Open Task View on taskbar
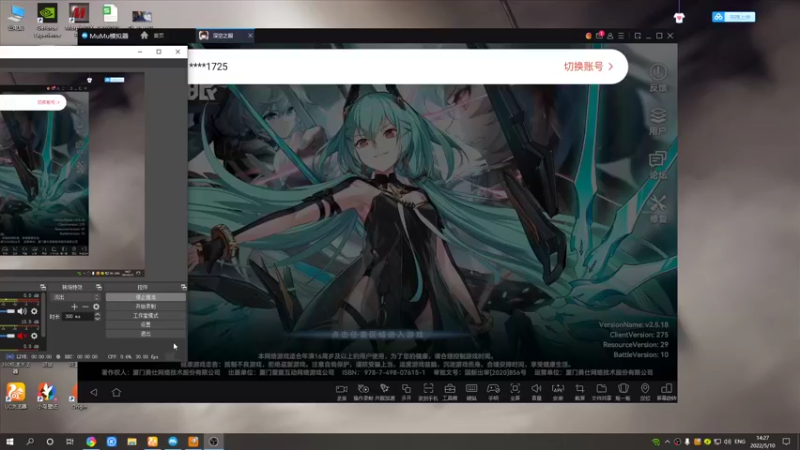800x450 pixels. pos(70,441)
